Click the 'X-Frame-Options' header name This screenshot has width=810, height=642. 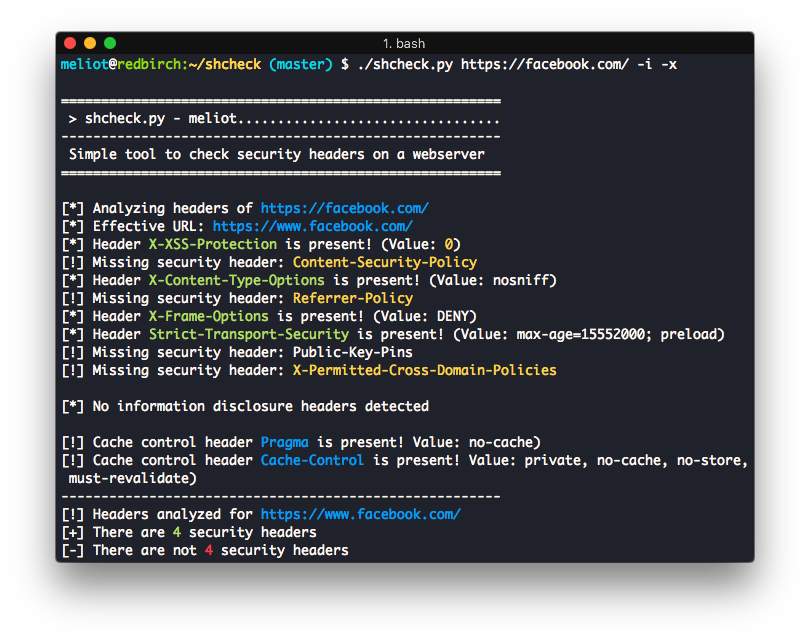click(209, 316)
